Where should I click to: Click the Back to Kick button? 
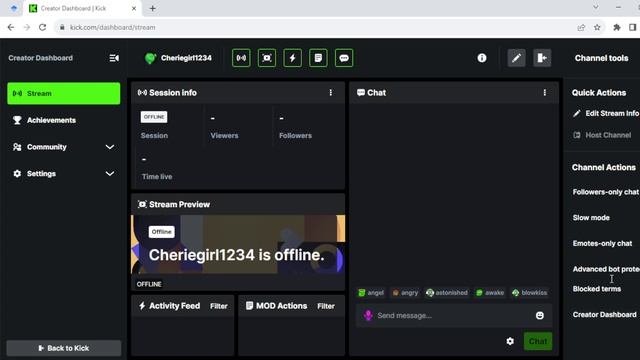click(x=64, y=348)
